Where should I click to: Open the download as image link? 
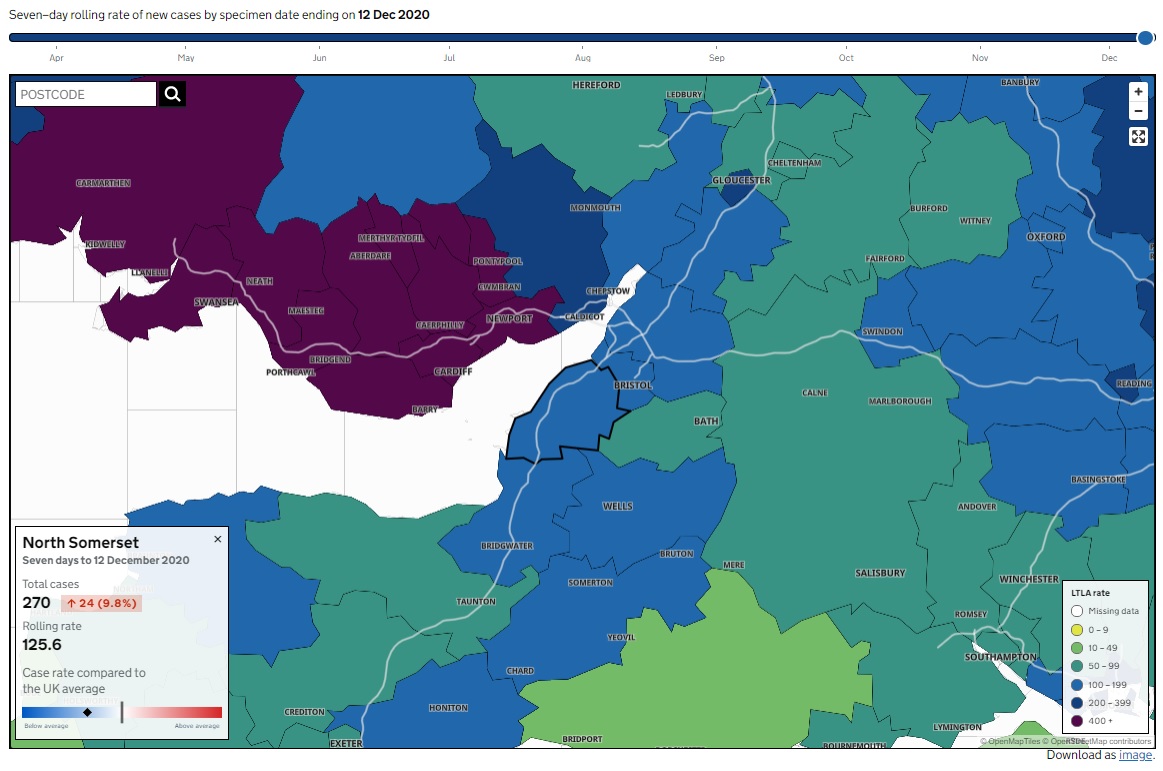pyautogui.click(x=1135, y=755)
